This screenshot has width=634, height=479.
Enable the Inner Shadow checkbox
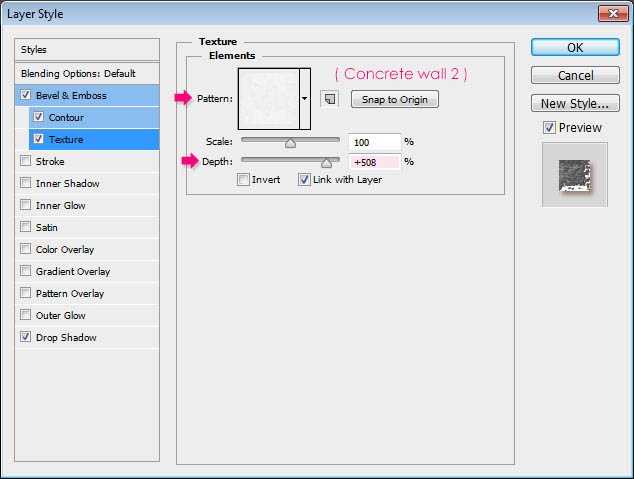pos(25,183)
